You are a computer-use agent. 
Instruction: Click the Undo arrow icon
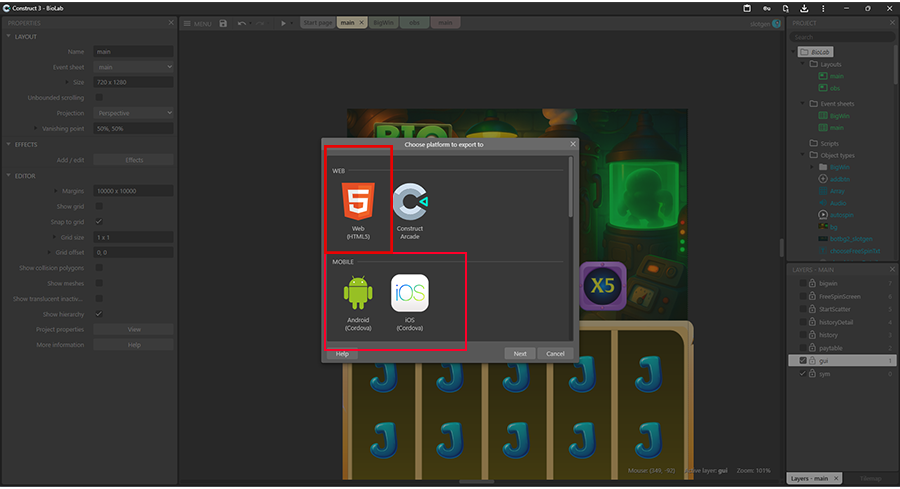[242, 23]
